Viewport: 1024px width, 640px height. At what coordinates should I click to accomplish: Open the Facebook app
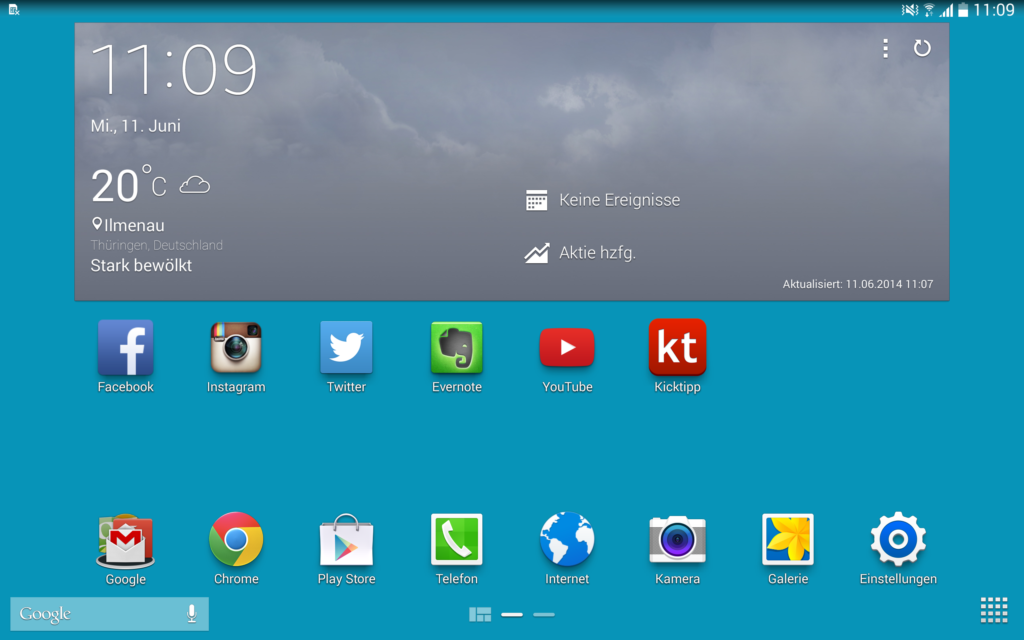pyautogui.click(x=125, y=347)
